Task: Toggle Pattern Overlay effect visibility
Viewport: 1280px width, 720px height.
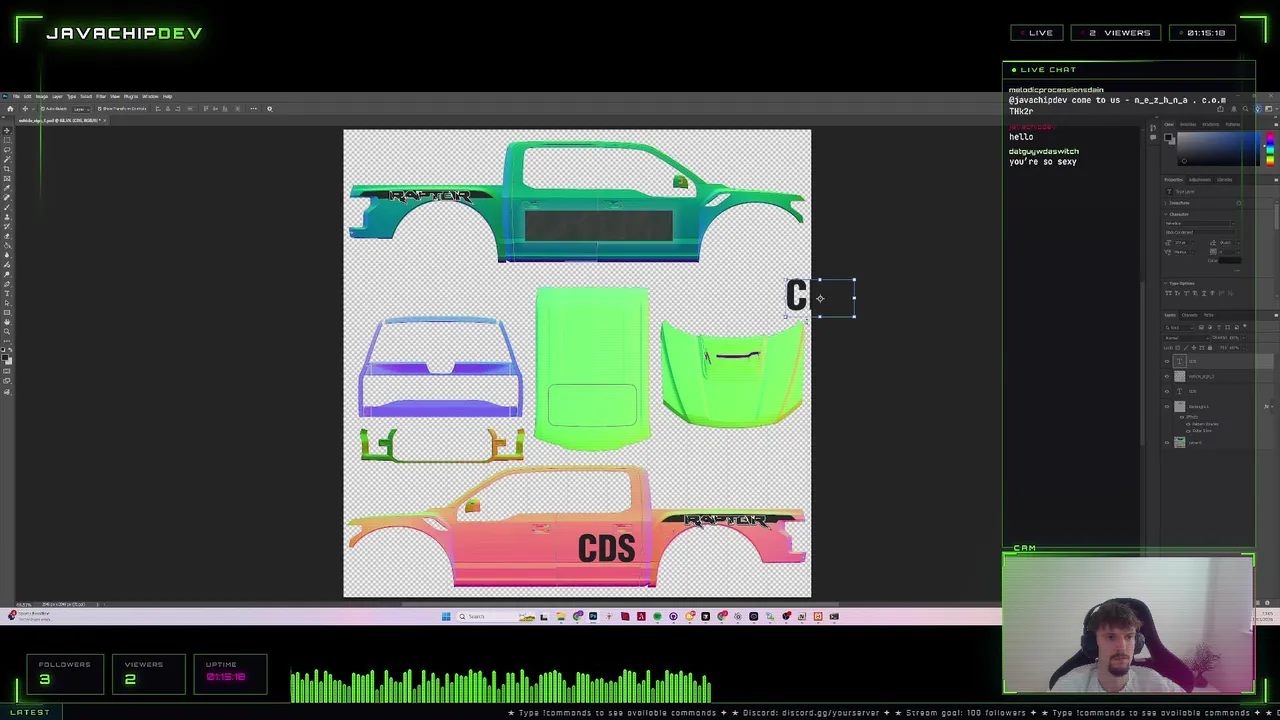Action: pos(1188,424)
